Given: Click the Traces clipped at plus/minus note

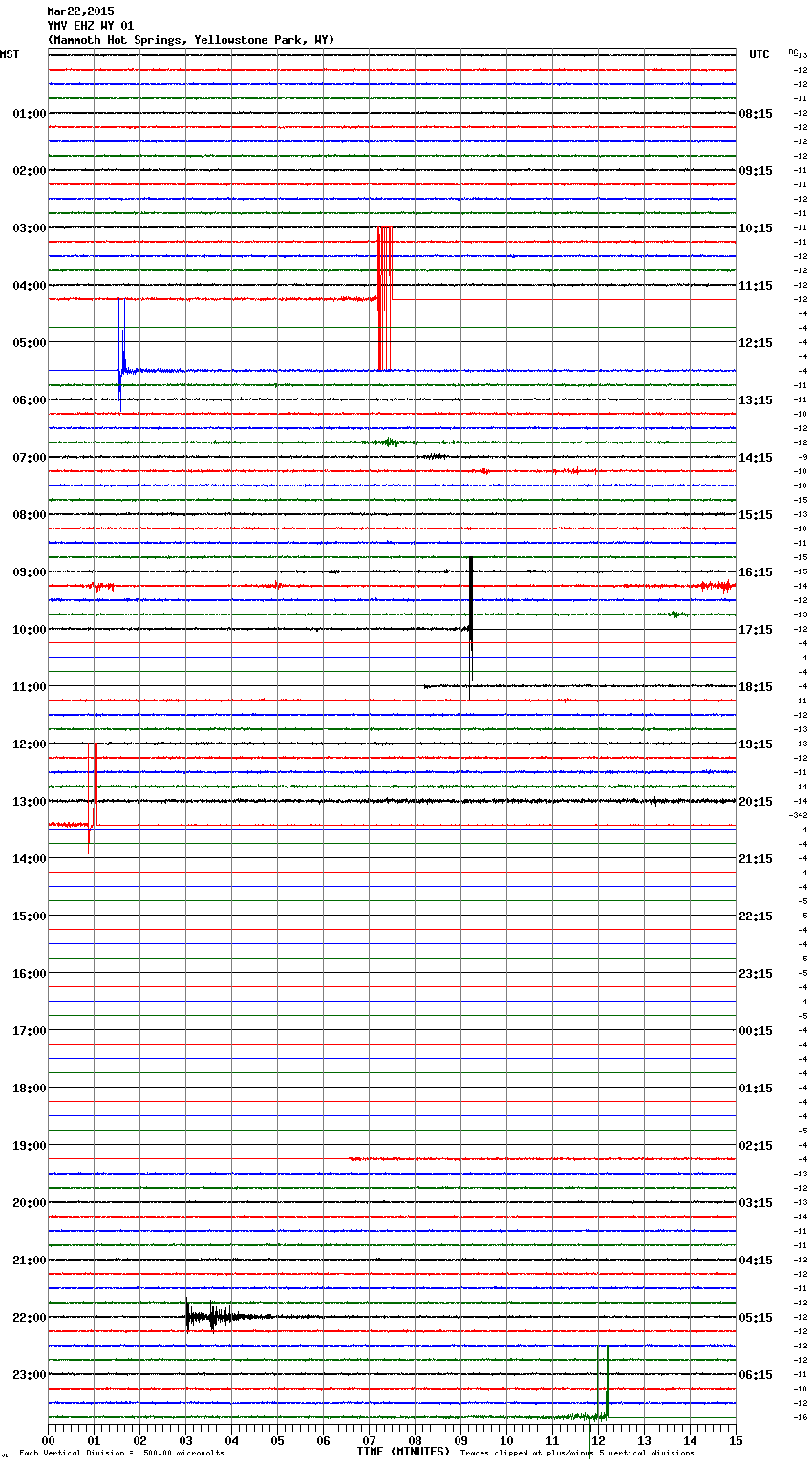Looking at the screenshot, I should click(577, 1454).
